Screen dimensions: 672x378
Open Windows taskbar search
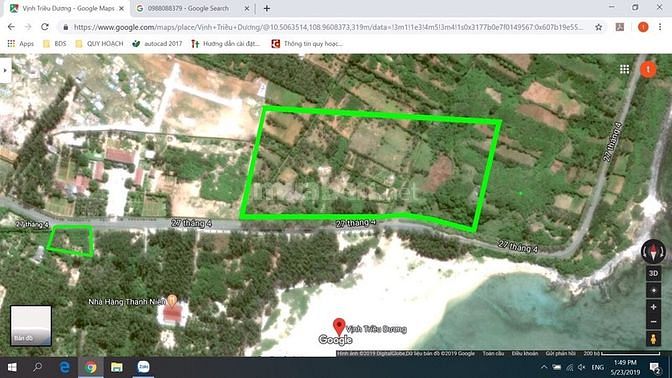[38, 367]
